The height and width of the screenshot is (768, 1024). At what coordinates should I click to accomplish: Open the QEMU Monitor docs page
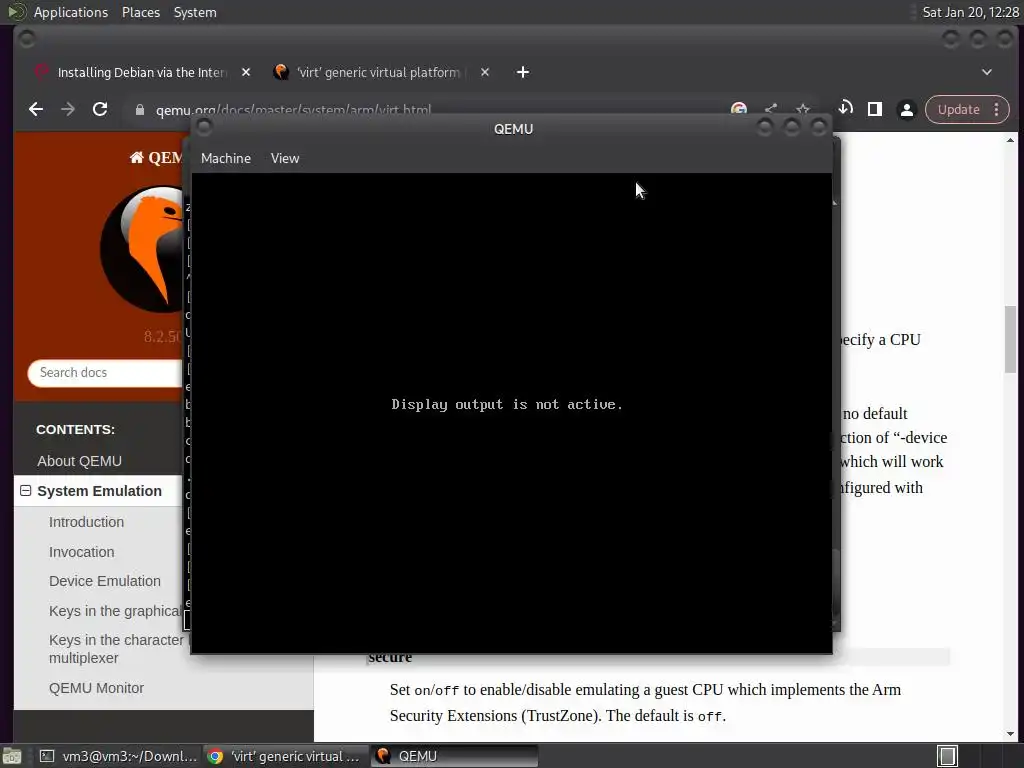(96, 688)
